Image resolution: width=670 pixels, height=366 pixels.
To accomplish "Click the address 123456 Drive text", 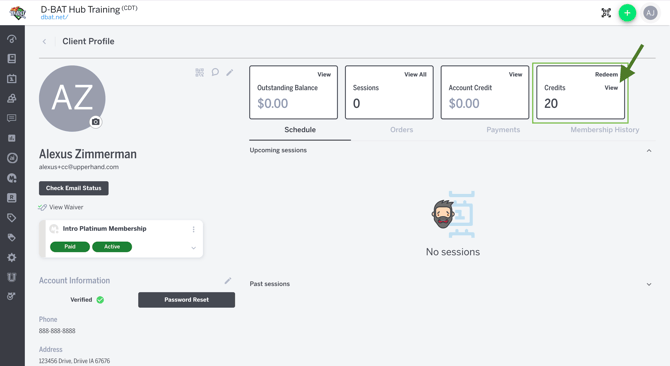I will 74,361.
